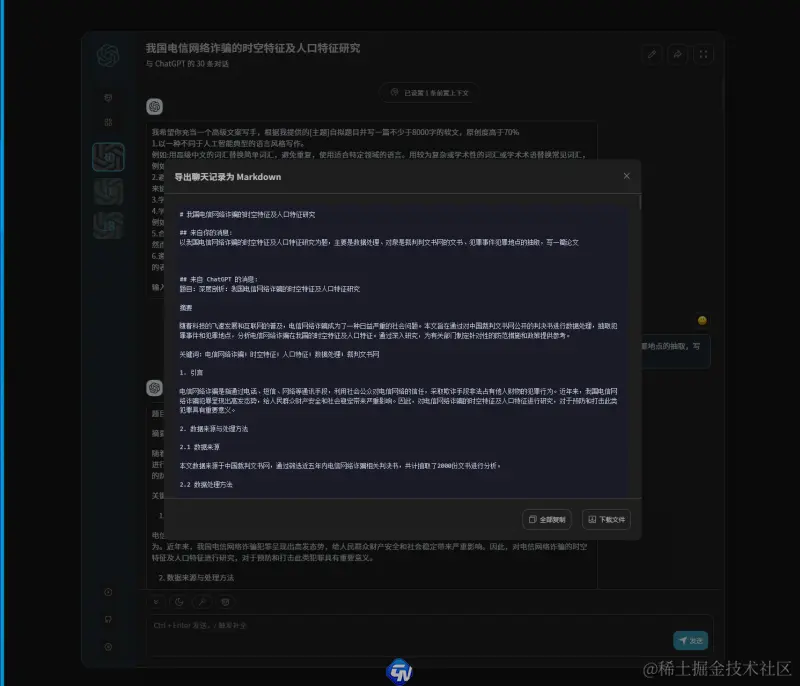Viewport: 800px width, 686px height.
Task: Download the Markdown via 下载文件 button
Action: (606, 519)
